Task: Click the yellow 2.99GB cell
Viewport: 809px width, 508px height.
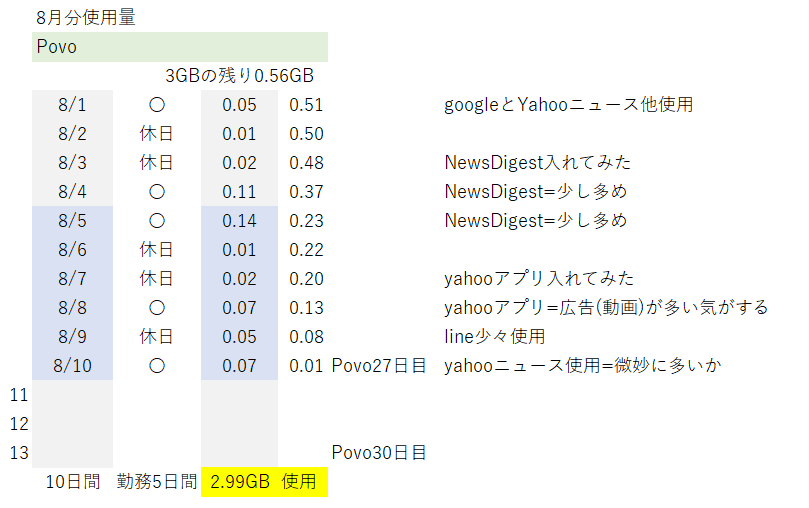Action: click(264, 482)
